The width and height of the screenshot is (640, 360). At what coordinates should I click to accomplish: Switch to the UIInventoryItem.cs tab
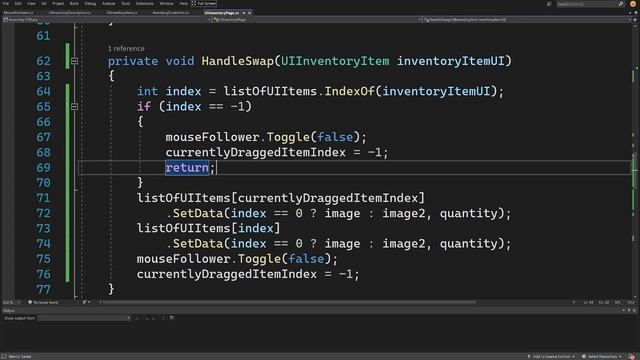pyautogui.click(x=122, y=13)
